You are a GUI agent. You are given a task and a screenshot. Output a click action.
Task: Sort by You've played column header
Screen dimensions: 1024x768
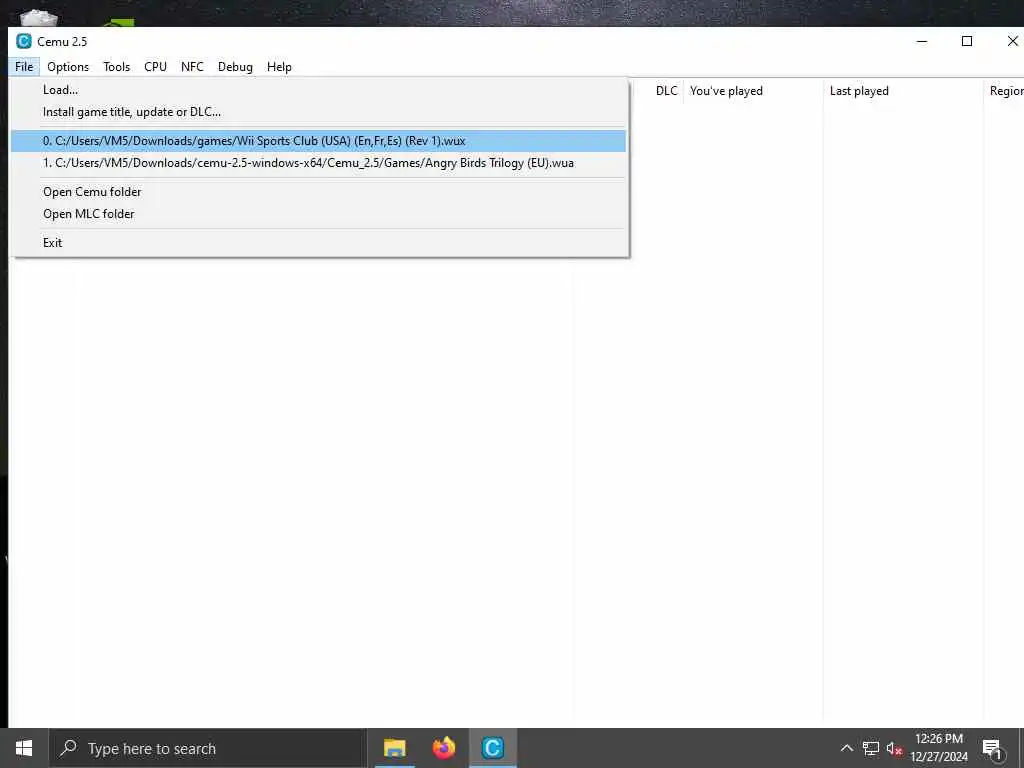pyautogui.click(x=753, y=91)
